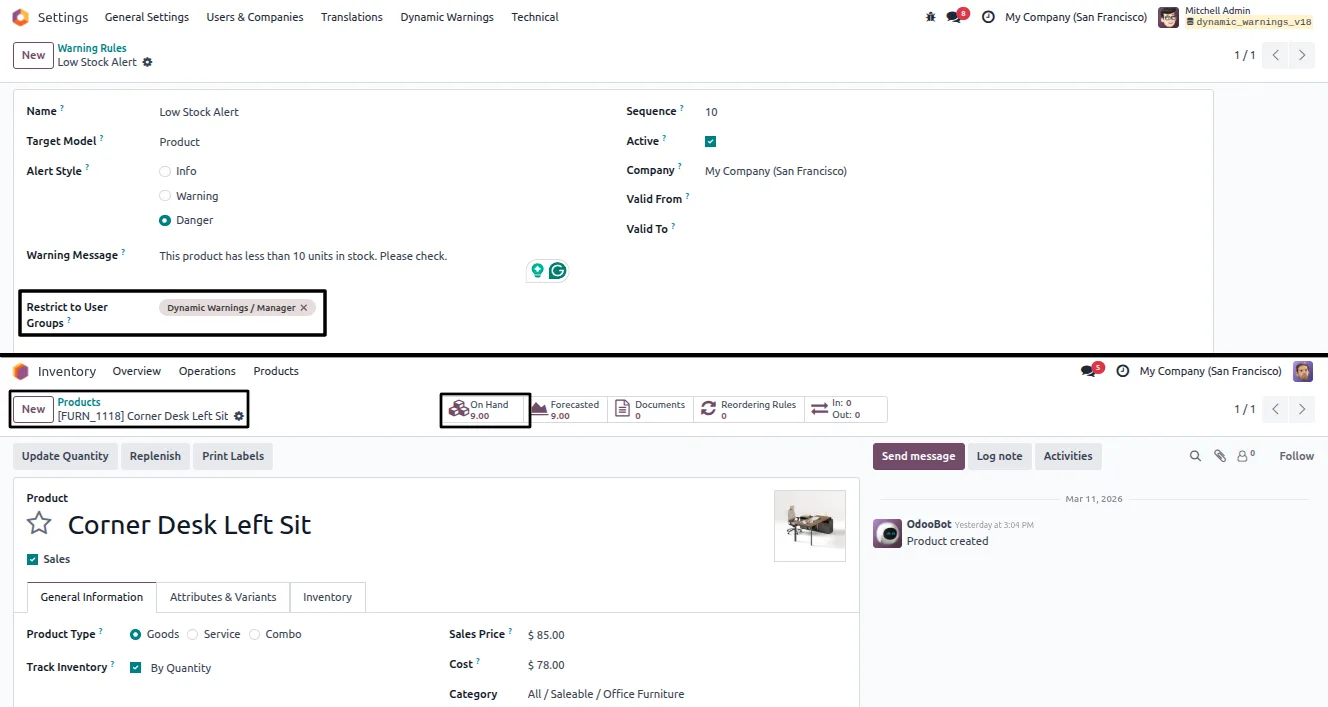Open Mitchell Admin user avatar menu
The image size is (1328, 707).
1168,17
